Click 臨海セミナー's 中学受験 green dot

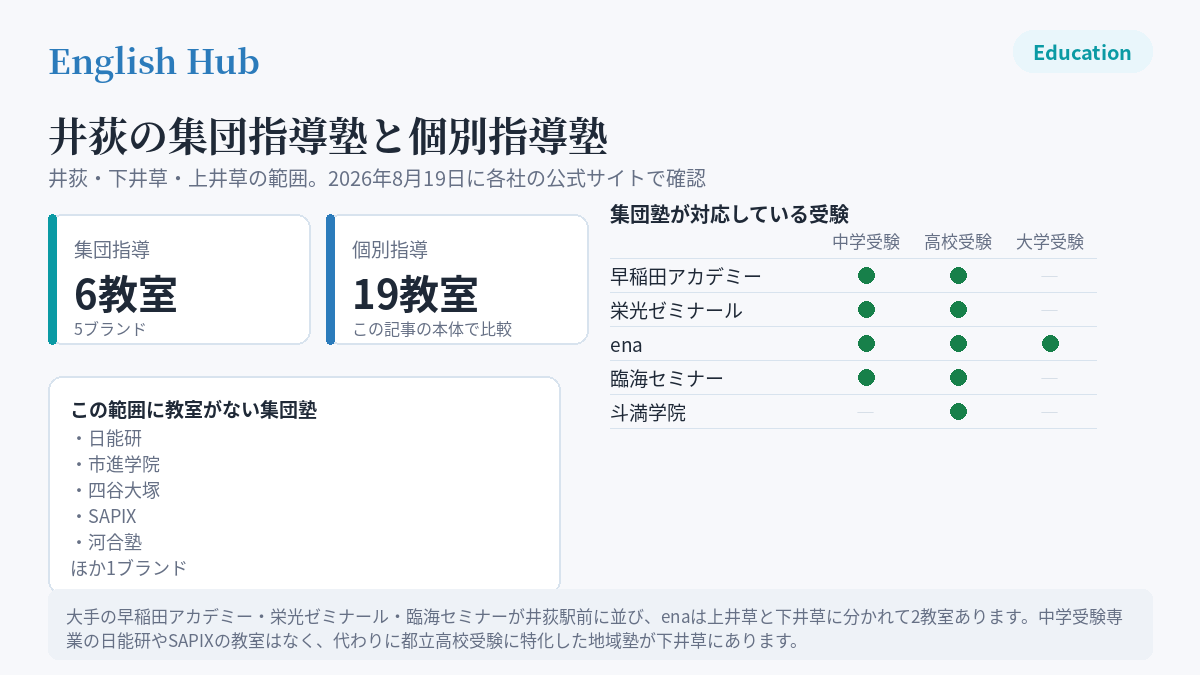pyautogui.click(x=866, y=378)
